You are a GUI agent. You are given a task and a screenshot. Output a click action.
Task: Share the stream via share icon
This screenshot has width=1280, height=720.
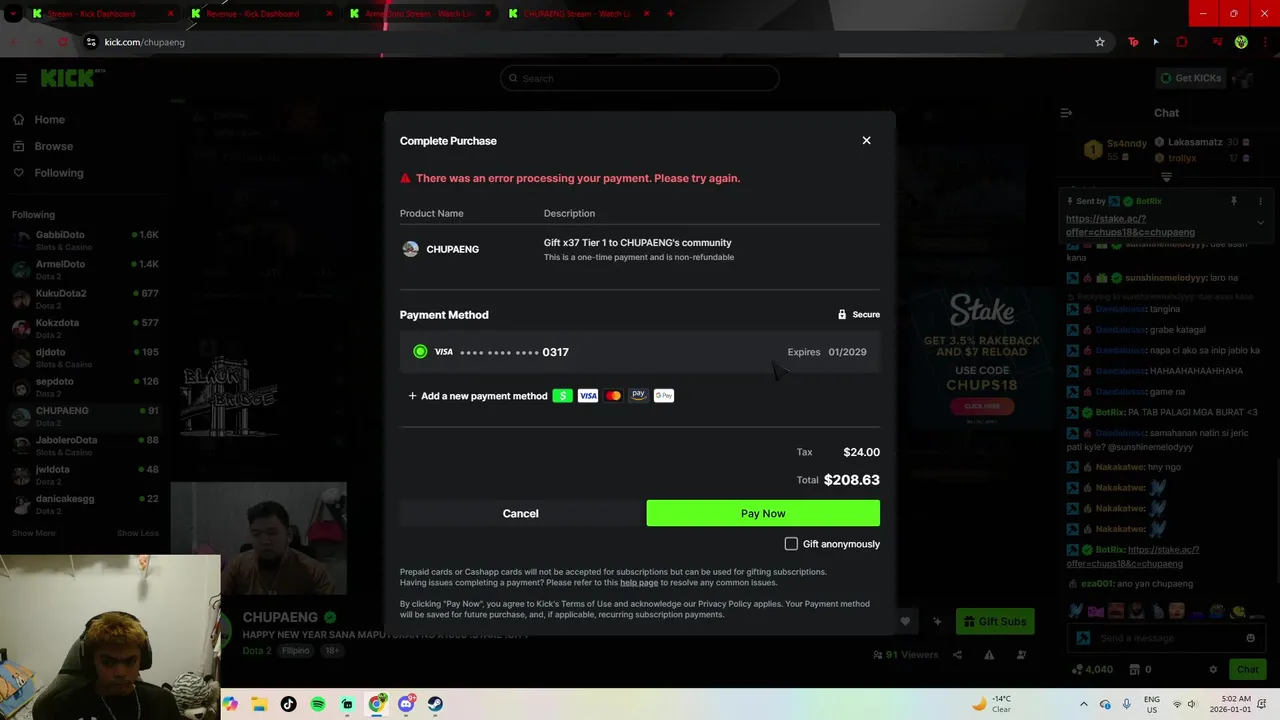pyautogui.click(x=957, y=655)
